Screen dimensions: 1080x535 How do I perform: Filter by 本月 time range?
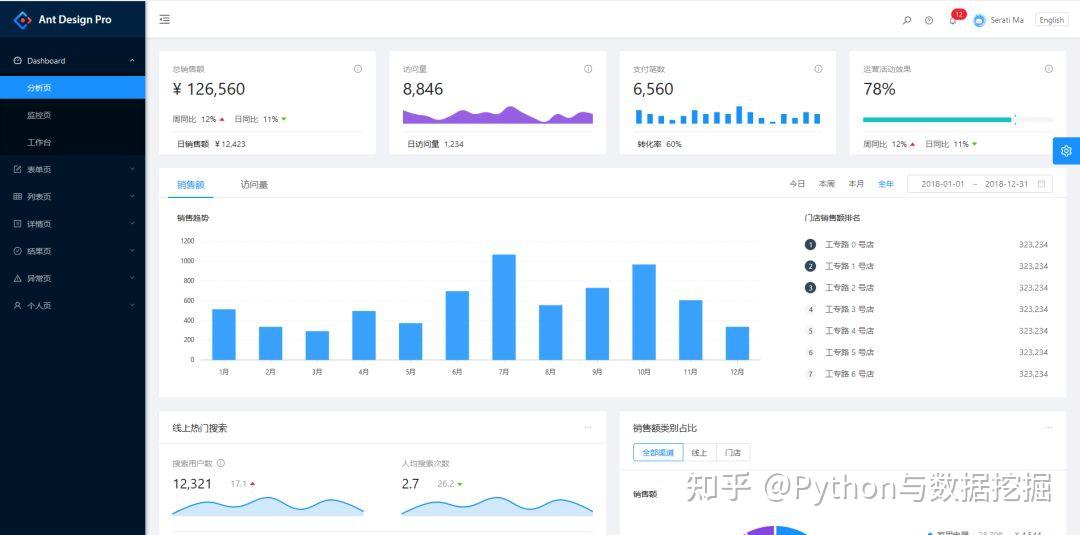(x=856, y=184)
